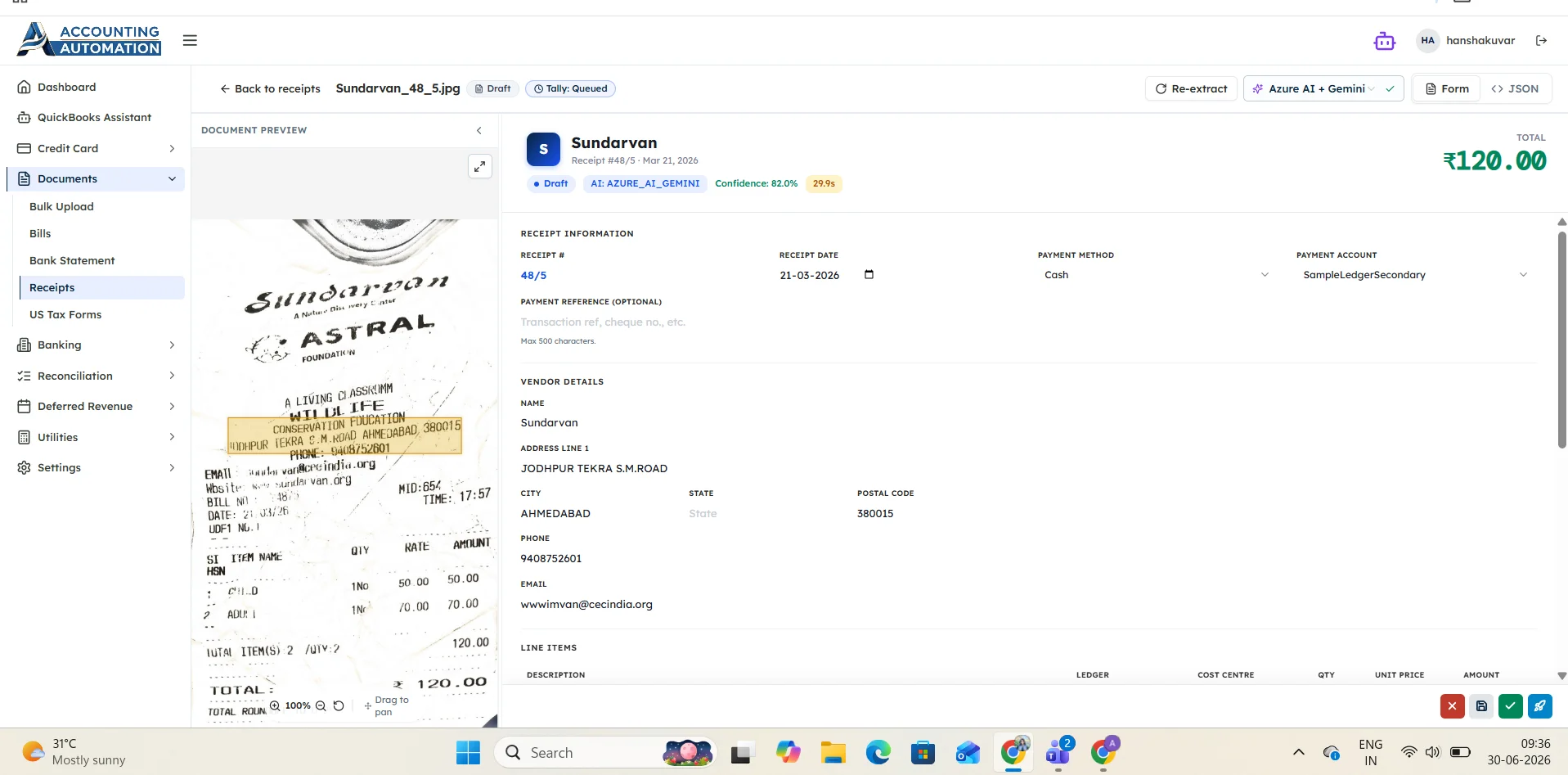Zoom in on the document preview

pyautogui.click(x=275, y=705)
